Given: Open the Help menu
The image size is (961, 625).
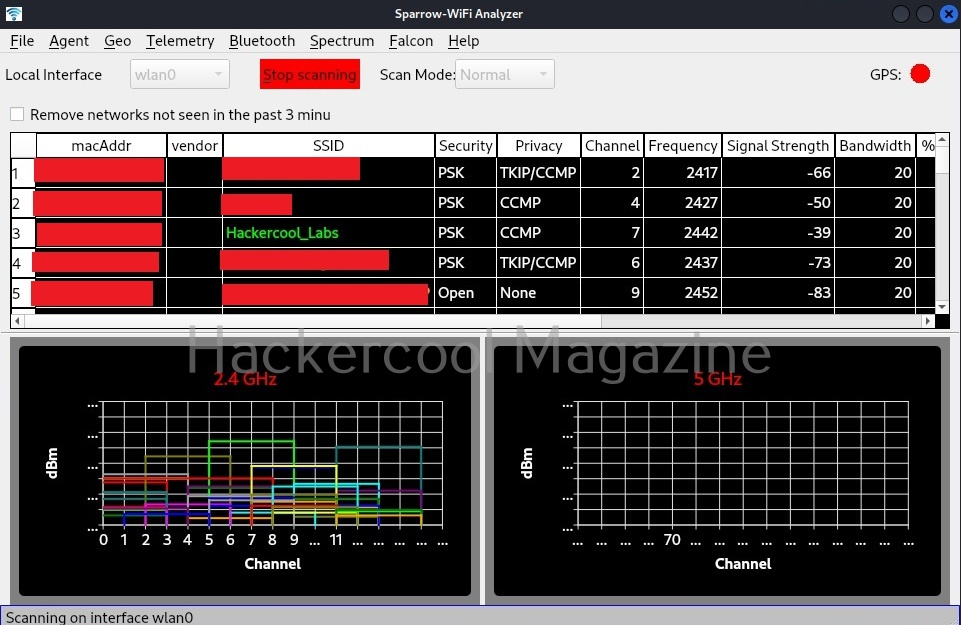Looking at the screenshot, I should [x=464, y=41].
